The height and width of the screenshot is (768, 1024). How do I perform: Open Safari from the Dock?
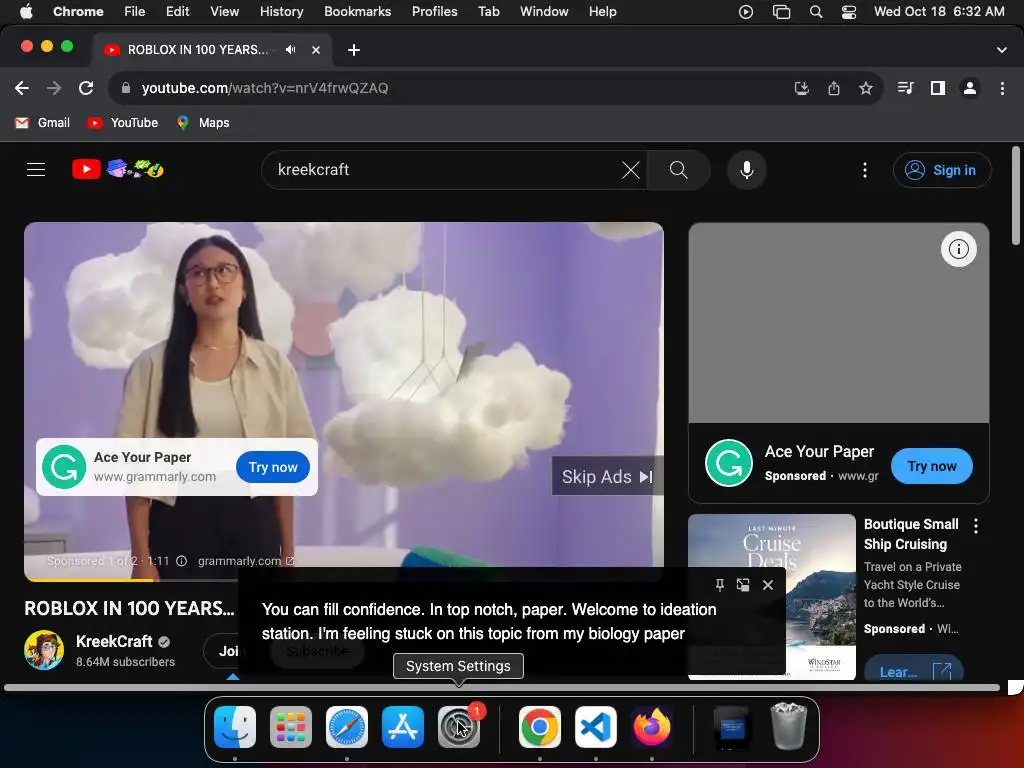tap(347, 727)
